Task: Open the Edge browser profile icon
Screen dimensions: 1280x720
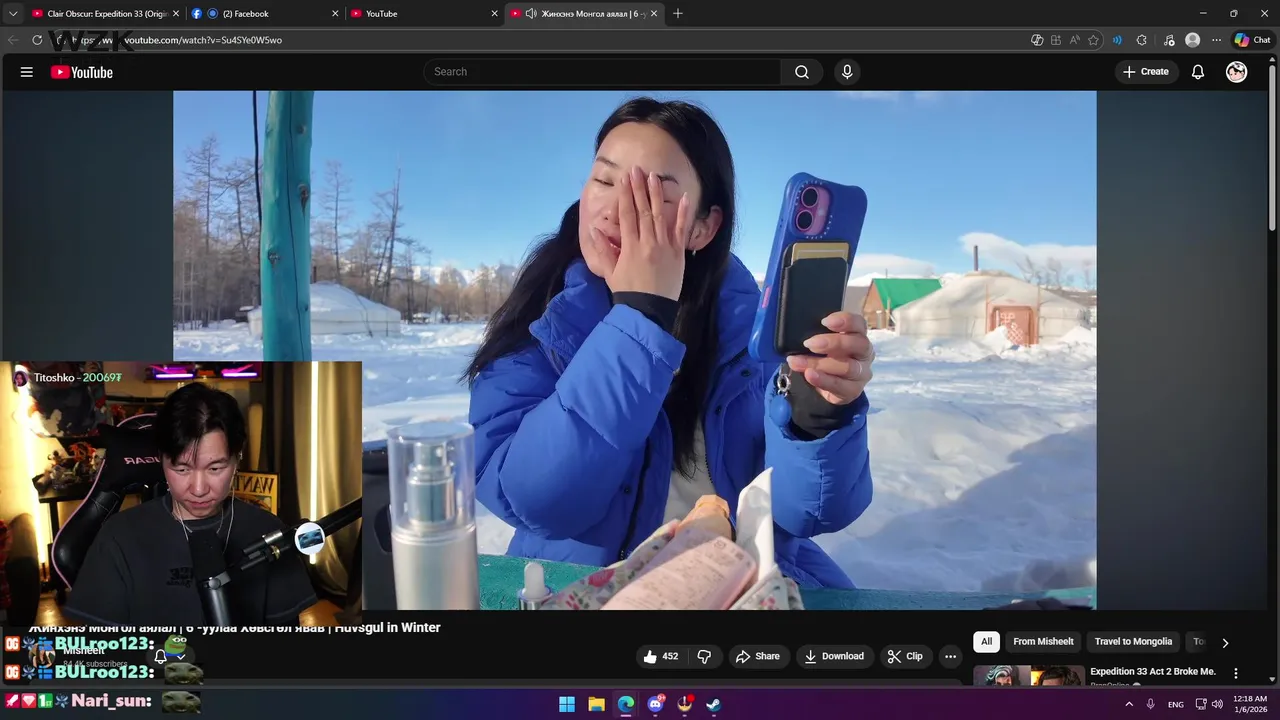Action: pos(1192,40)
